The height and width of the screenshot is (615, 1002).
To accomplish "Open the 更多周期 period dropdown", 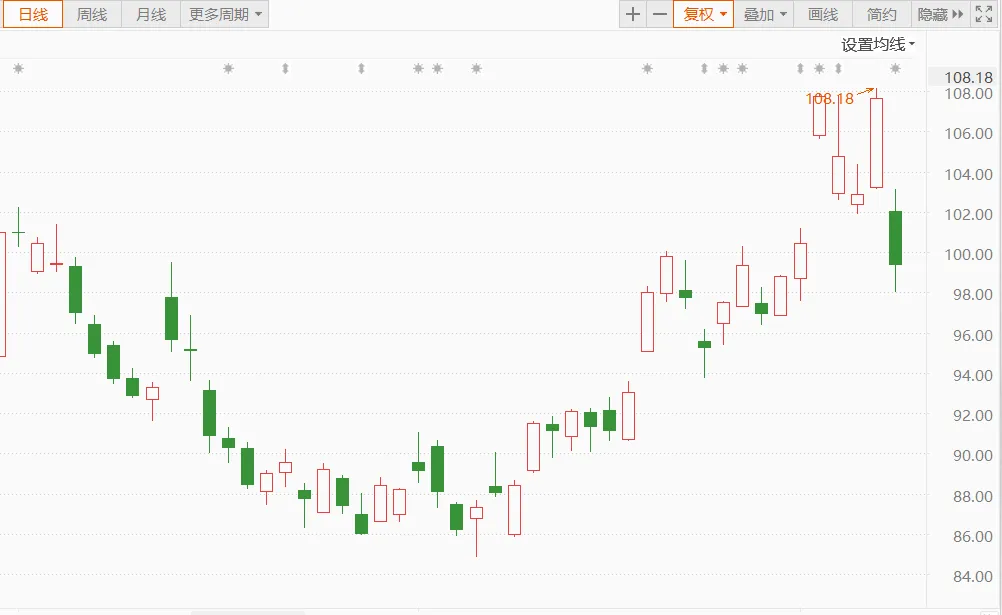I will click(224, 14).
